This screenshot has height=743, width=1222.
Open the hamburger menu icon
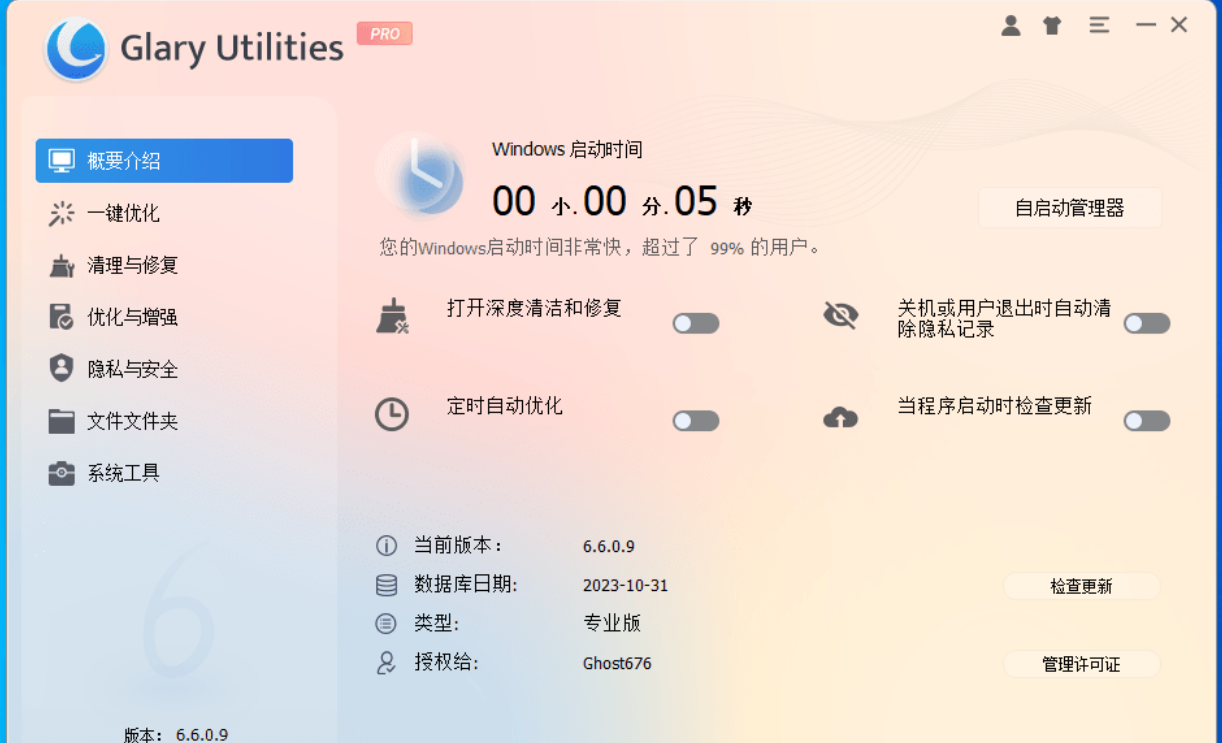tap(1099, 25)
